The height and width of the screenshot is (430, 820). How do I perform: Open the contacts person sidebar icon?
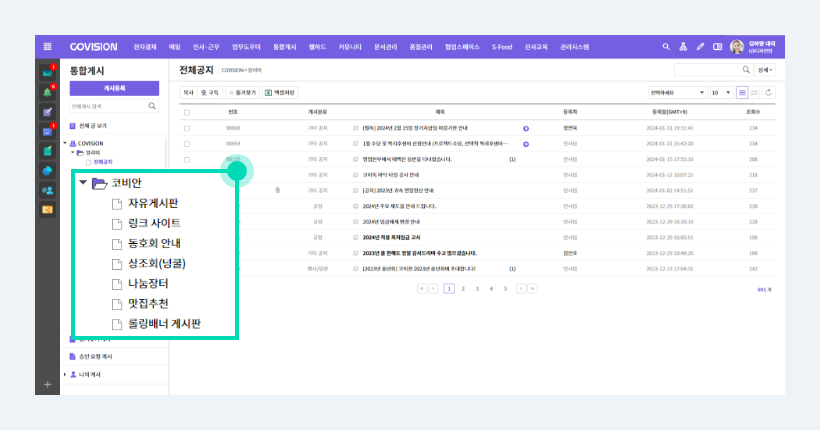[48, 190]
